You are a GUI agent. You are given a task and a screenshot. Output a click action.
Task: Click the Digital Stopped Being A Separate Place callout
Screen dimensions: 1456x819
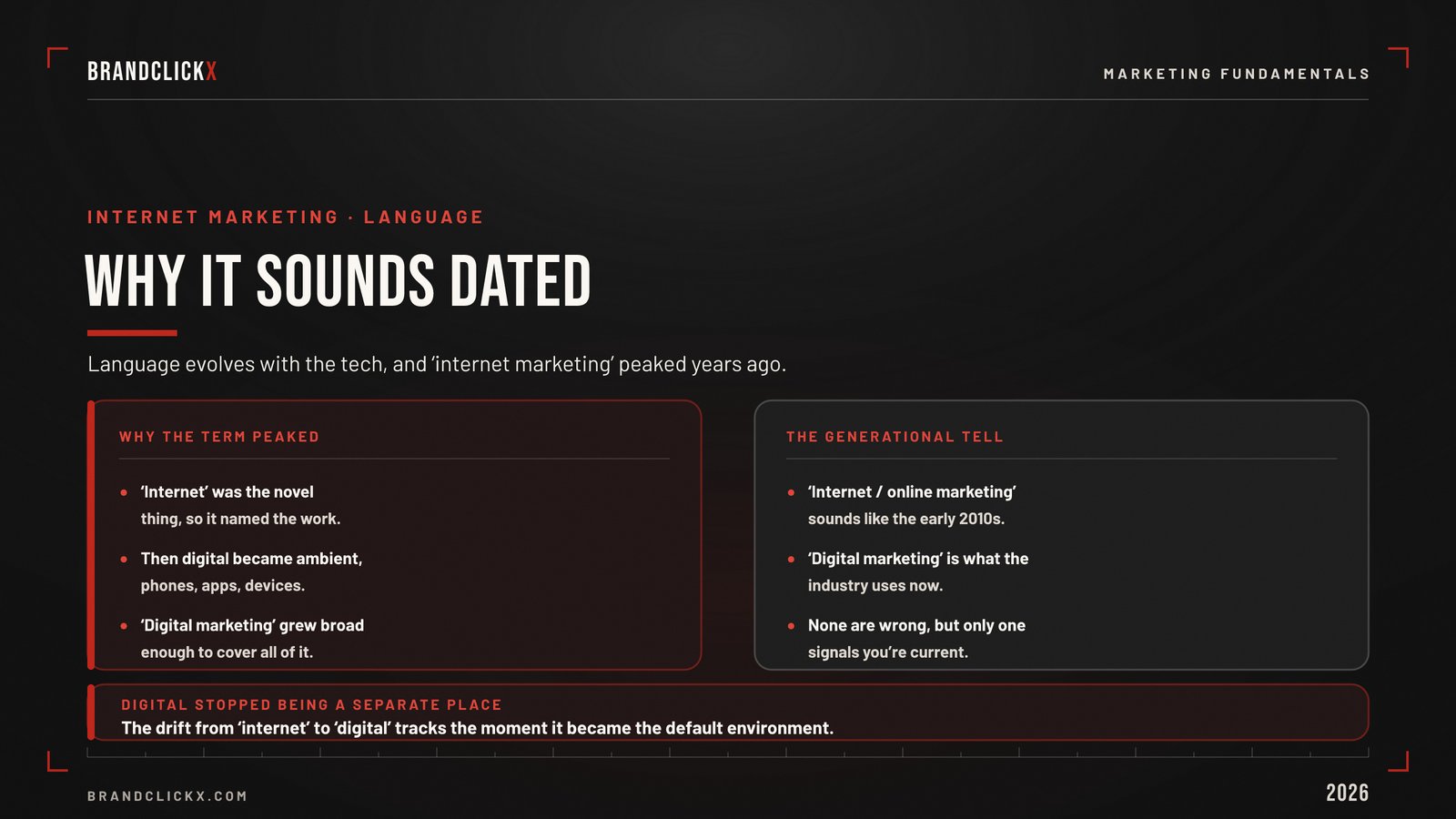coord(728,713)
